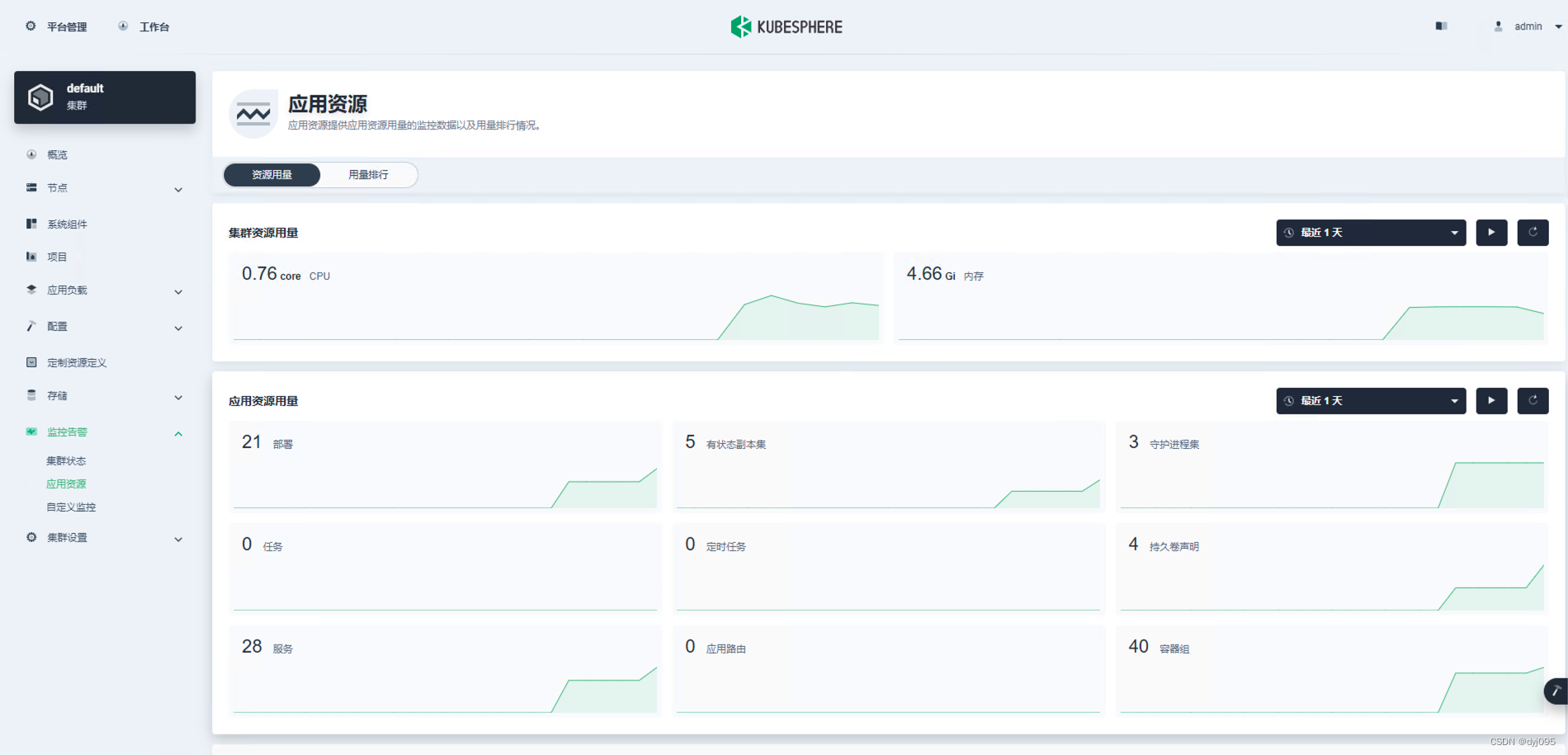Screen dimensions: 1568x755
Task: Select the default cluster card
Action: pos(105,97)
